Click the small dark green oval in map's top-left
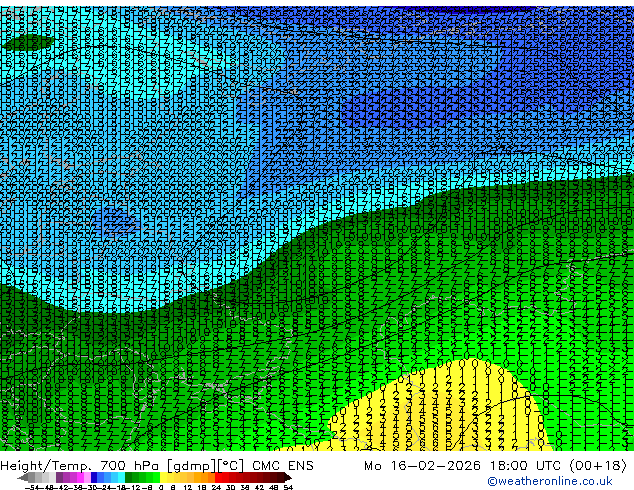Image resolution: width=634 pixels, height=490 pixels. [28, 42]
